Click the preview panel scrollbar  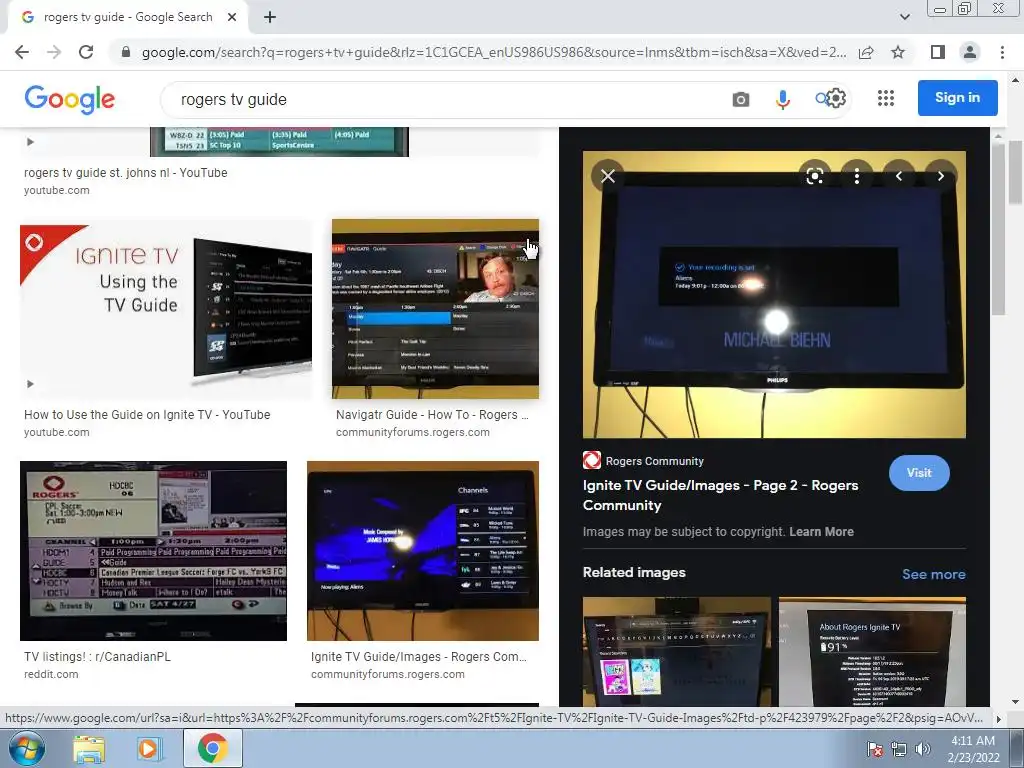[998, 227]
